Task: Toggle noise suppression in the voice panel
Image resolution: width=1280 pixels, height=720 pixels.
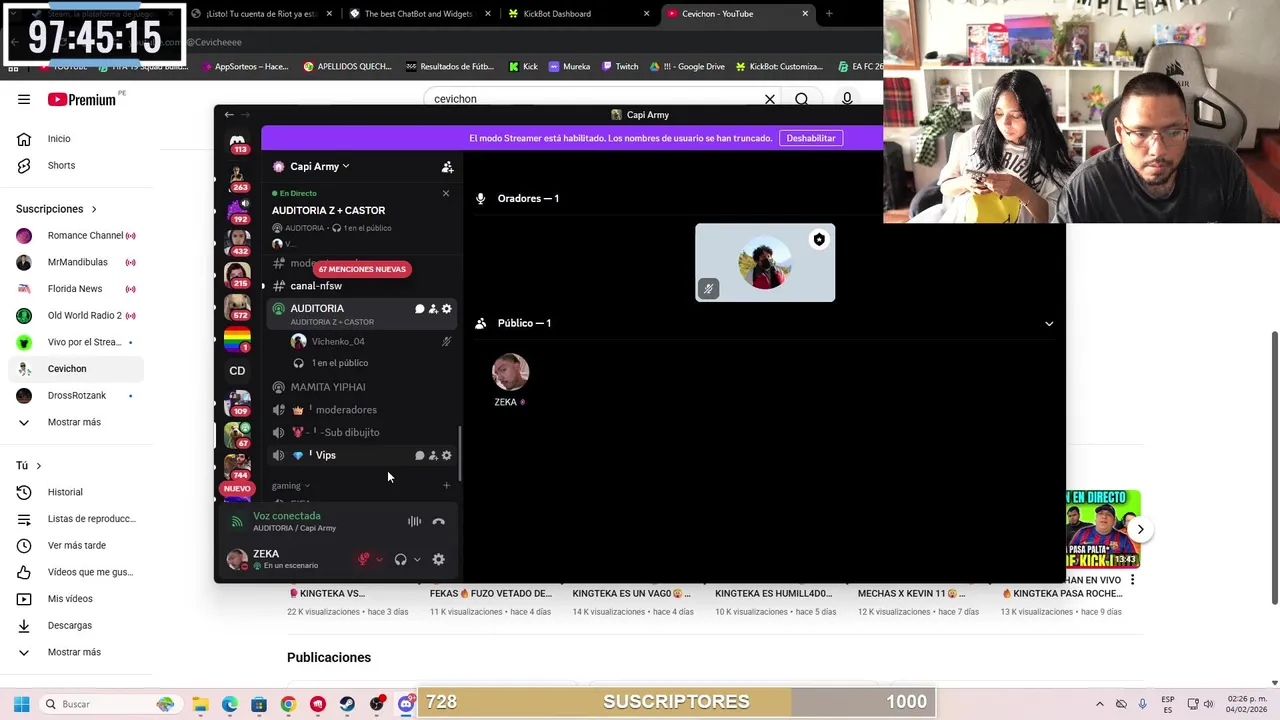Action: (x=414, y=522)
